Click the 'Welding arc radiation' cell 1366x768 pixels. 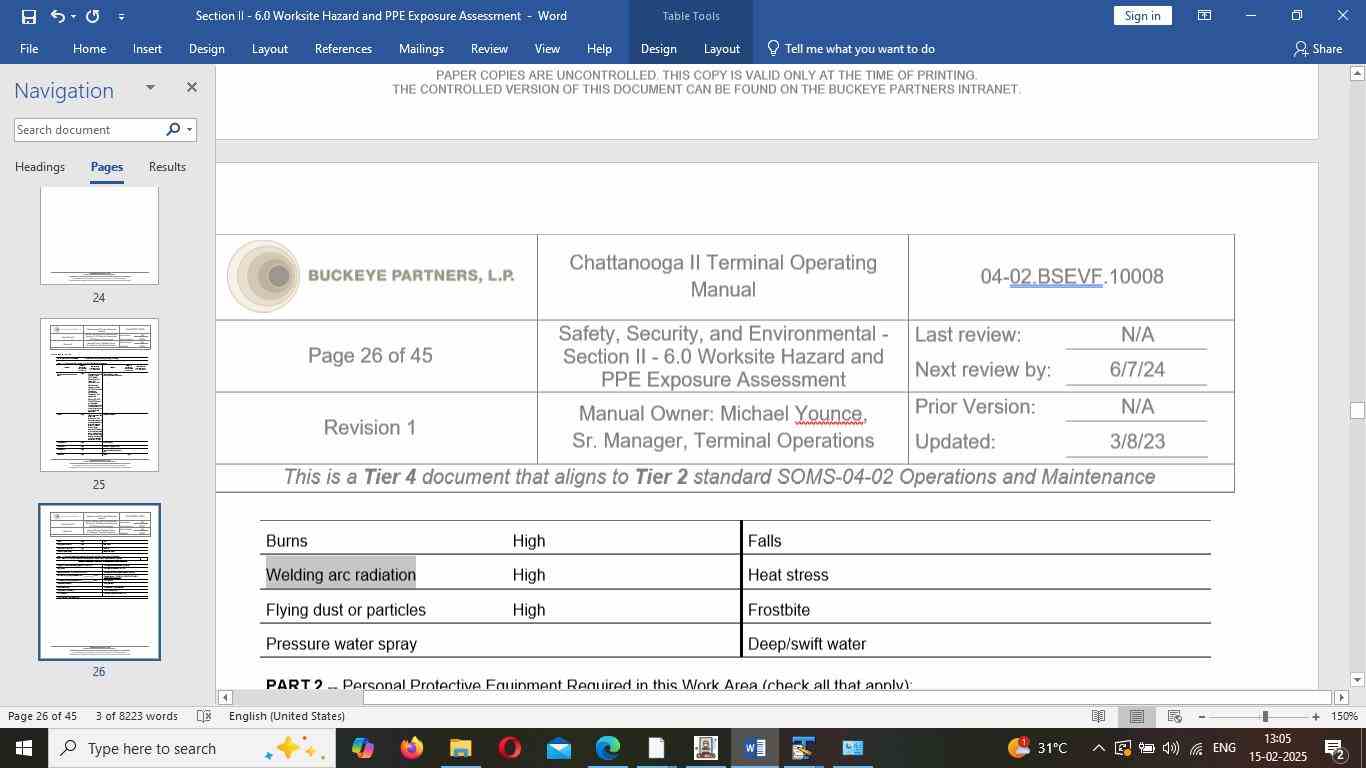pos(340,575)
